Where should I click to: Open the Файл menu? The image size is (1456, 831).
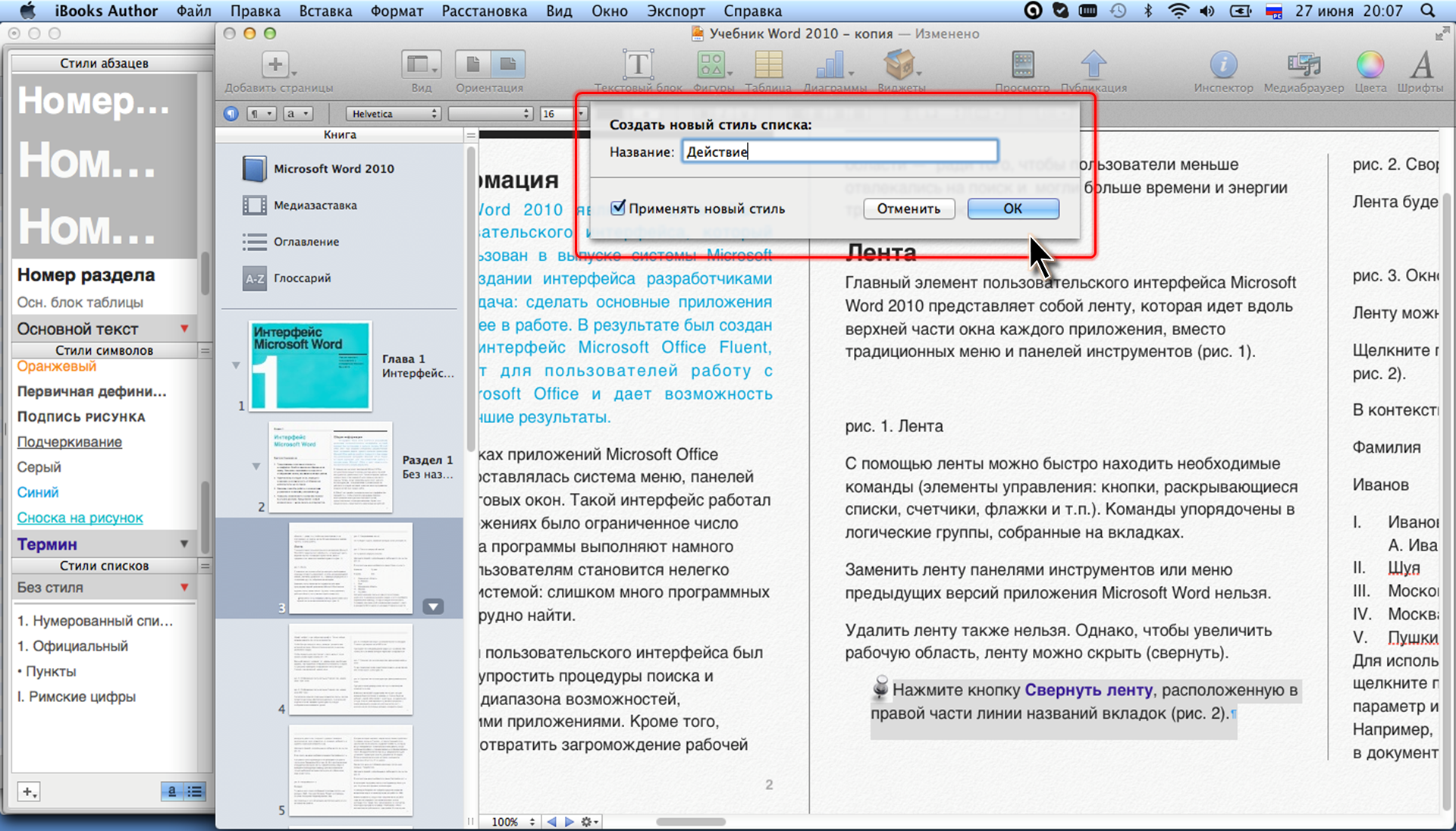click(194, 11)
